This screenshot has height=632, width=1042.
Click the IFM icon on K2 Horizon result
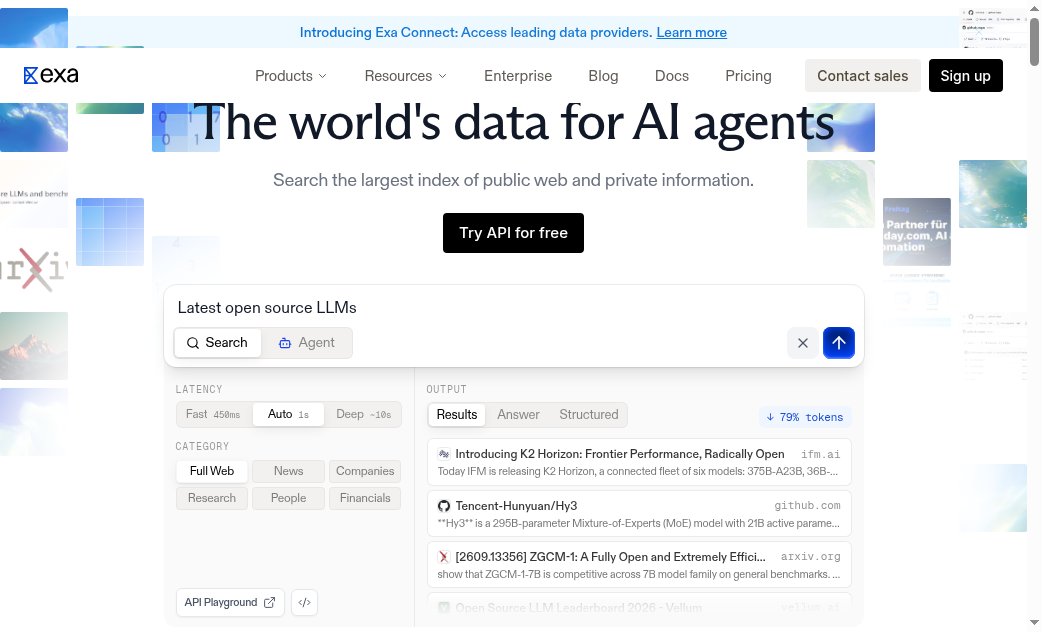[444, 455]
